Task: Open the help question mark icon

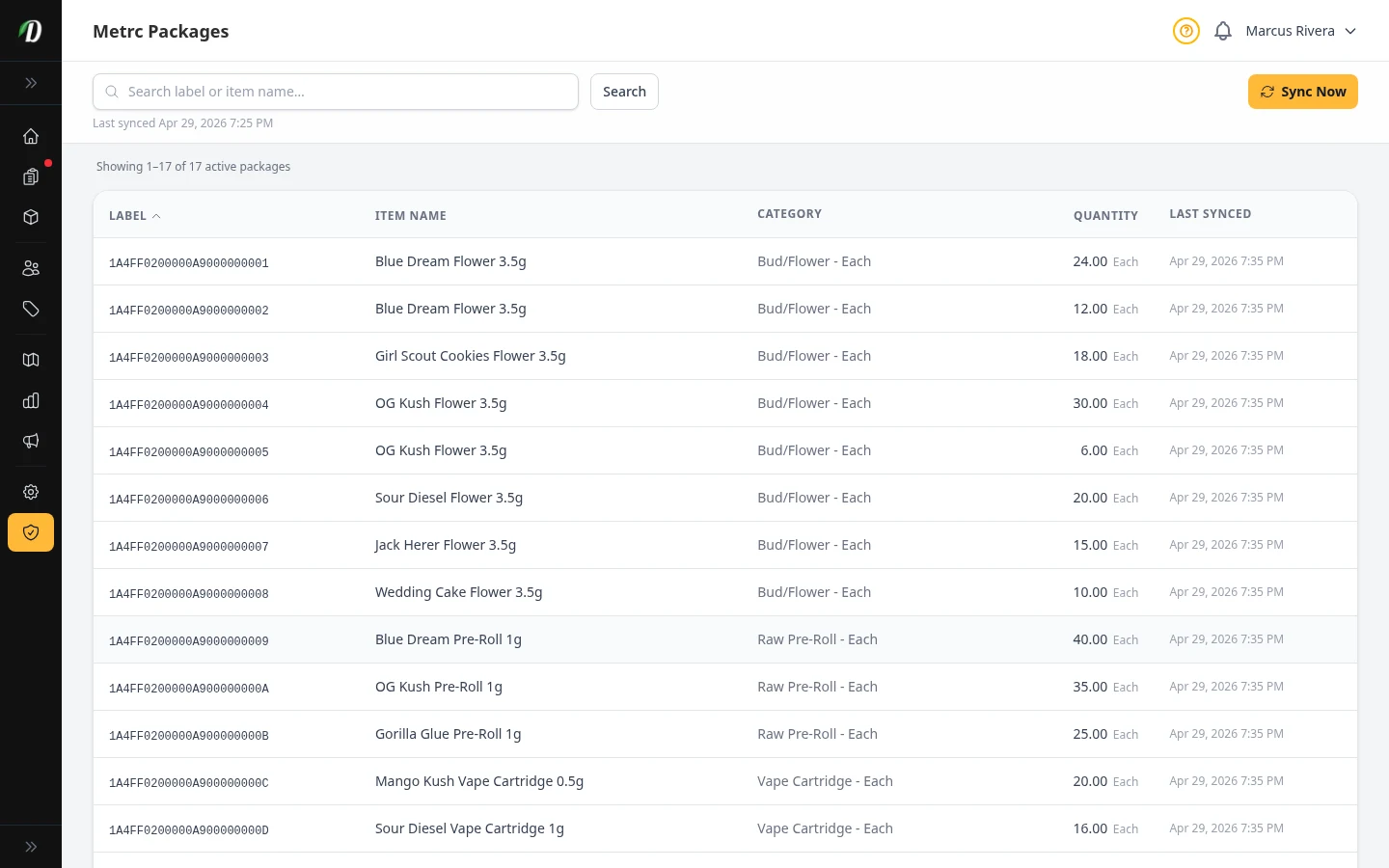Action: click(1186, 30)
